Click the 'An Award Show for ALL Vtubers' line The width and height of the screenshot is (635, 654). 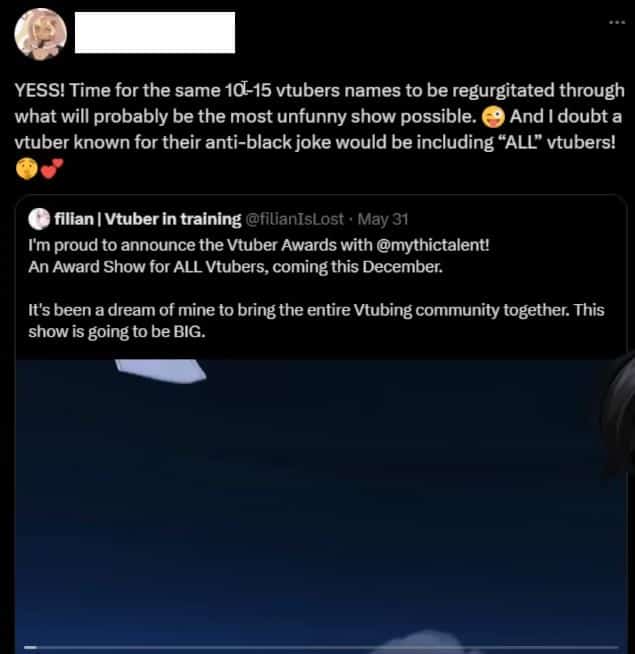[235, 267]
